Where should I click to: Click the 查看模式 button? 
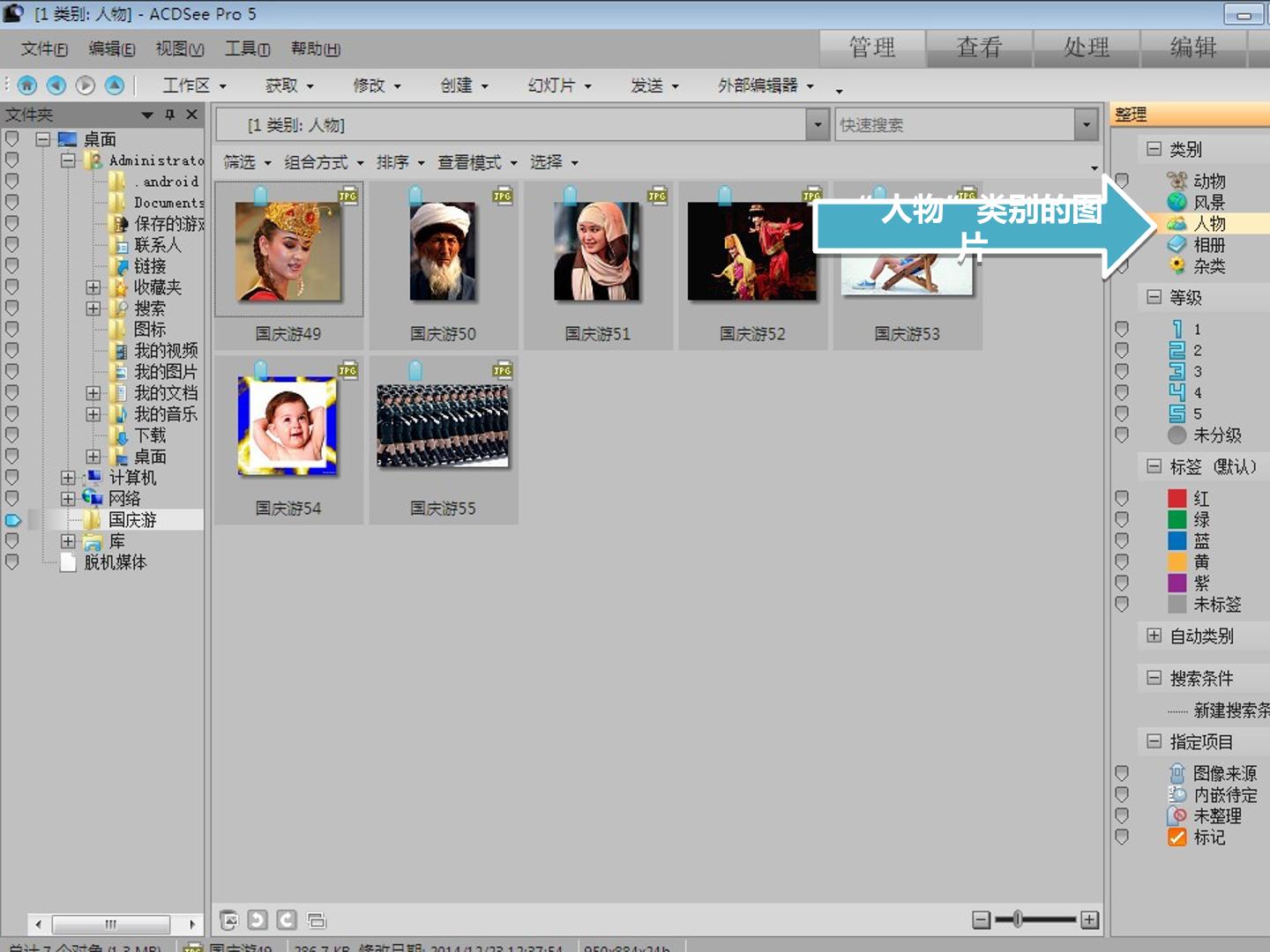point(477,162)
